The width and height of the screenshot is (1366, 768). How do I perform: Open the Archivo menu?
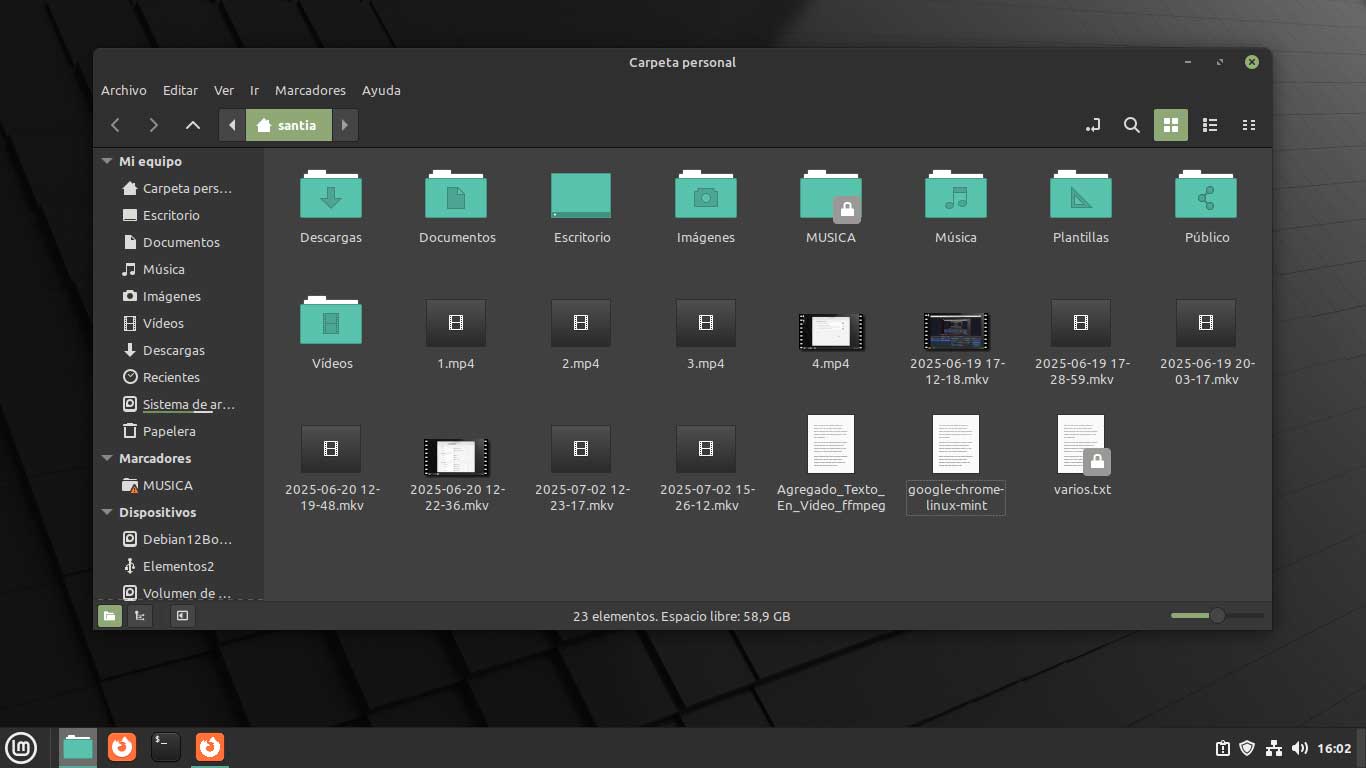(124, 90)
